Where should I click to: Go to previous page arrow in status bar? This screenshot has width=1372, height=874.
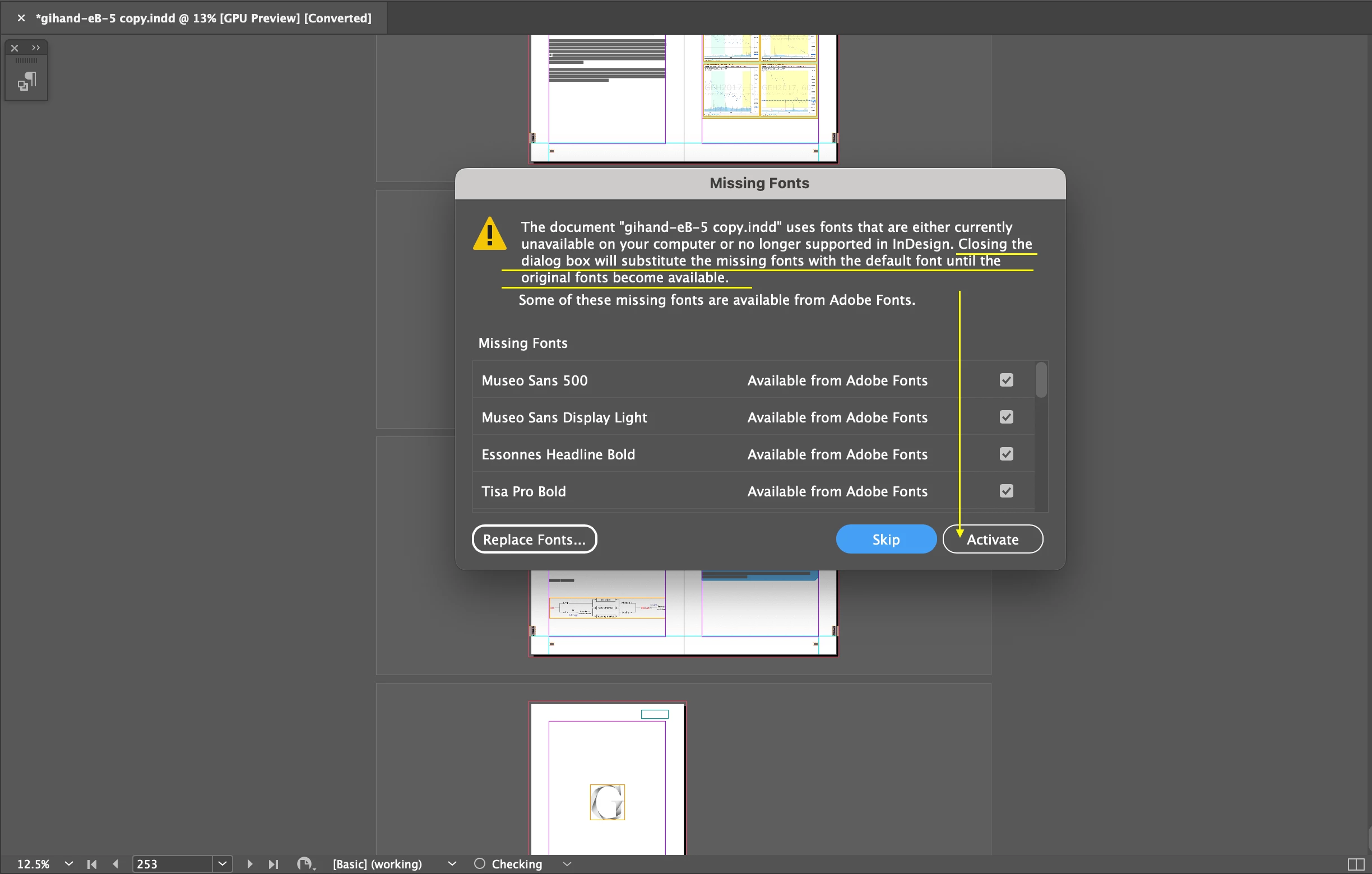(115, 864)
